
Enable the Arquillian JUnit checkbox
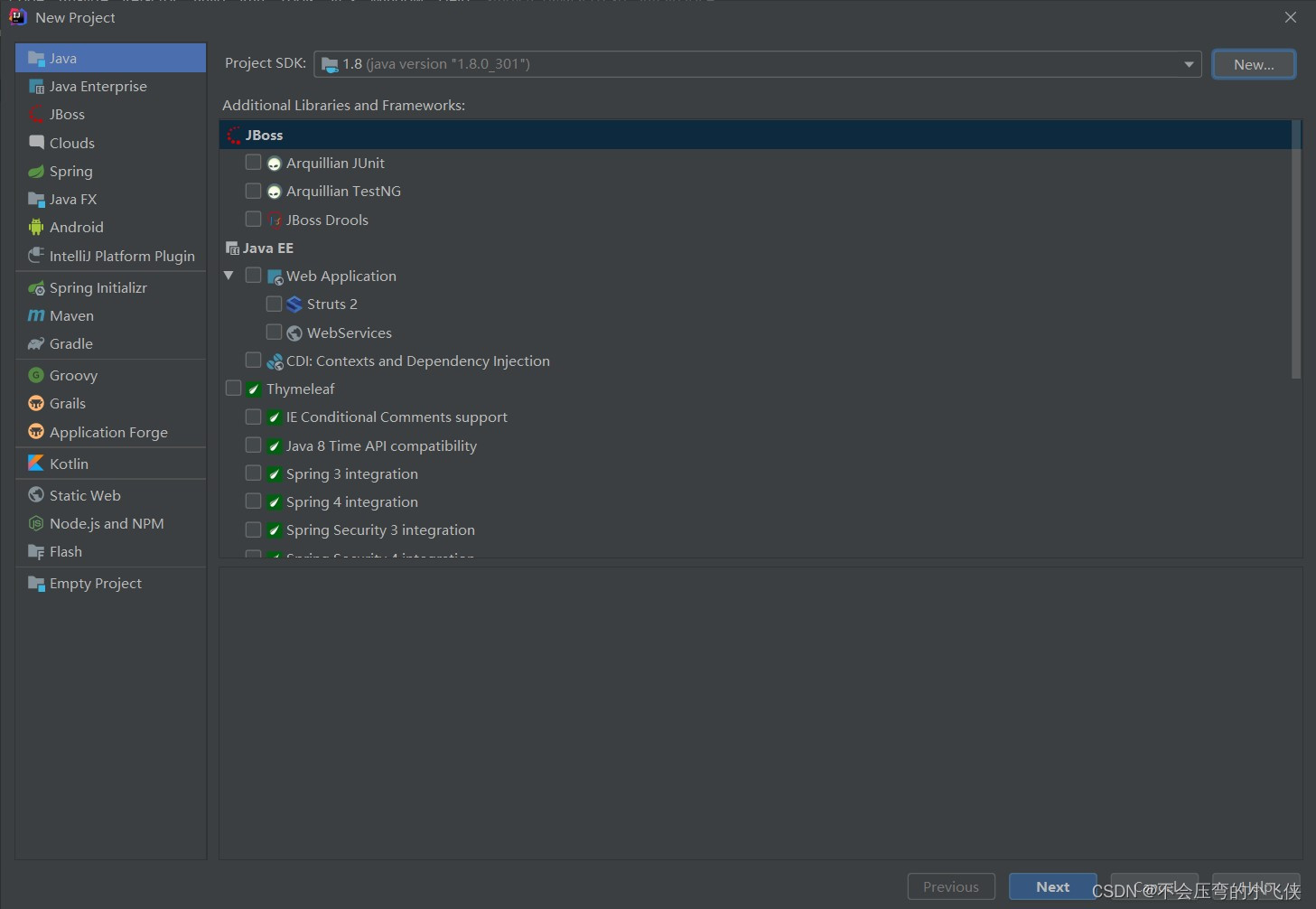click(x=253, y=163)
